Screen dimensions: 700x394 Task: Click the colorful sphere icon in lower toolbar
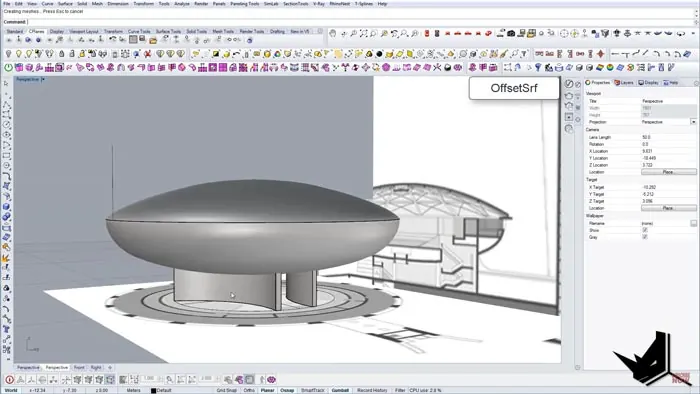coord(610,68)
